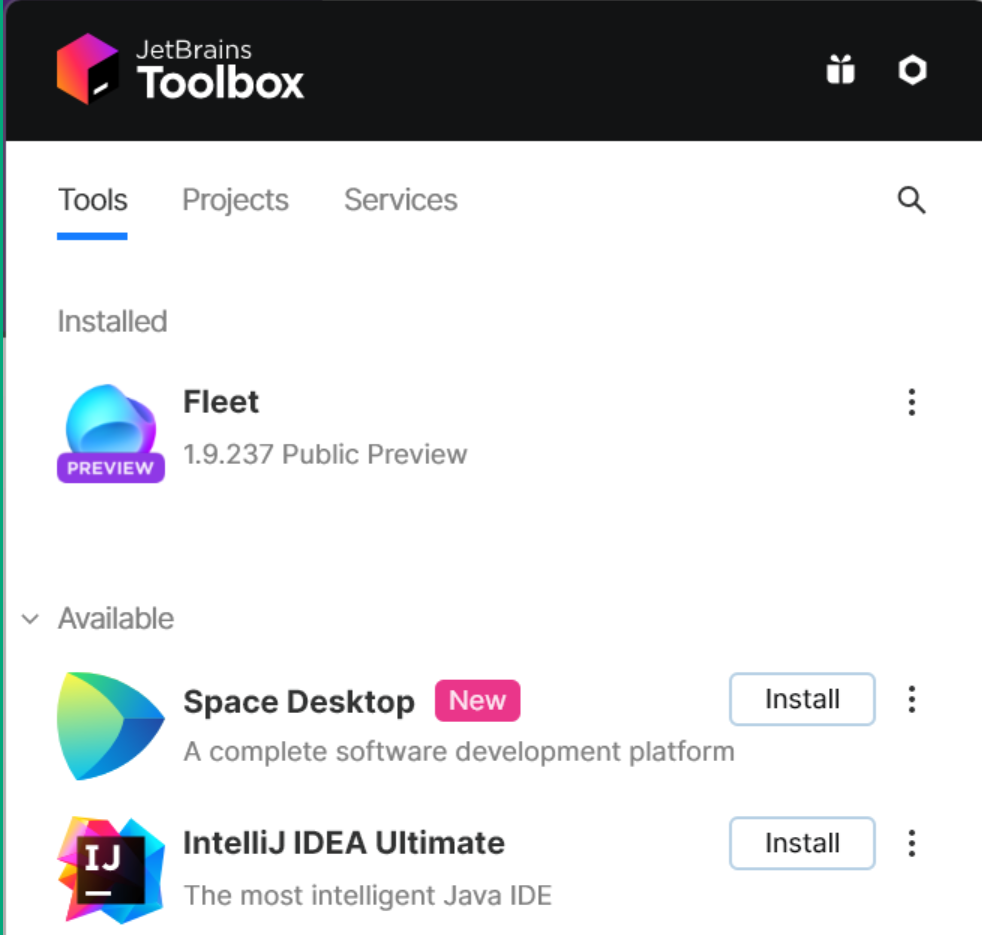Click the pink New badge
The height and width of the screenshot is (935, 982).
(477, 700)
